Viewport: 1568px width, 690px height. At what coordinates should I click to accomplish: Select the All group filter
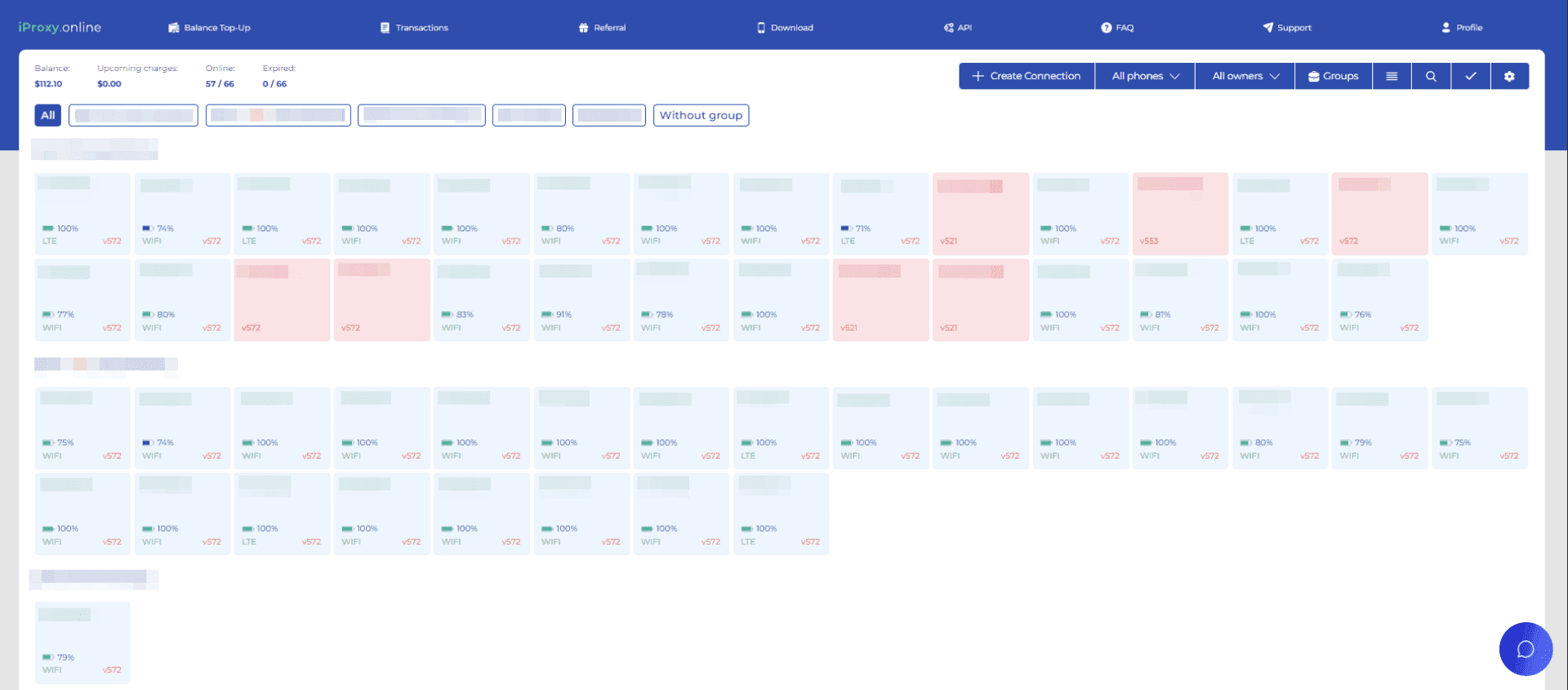coord(48,115)
